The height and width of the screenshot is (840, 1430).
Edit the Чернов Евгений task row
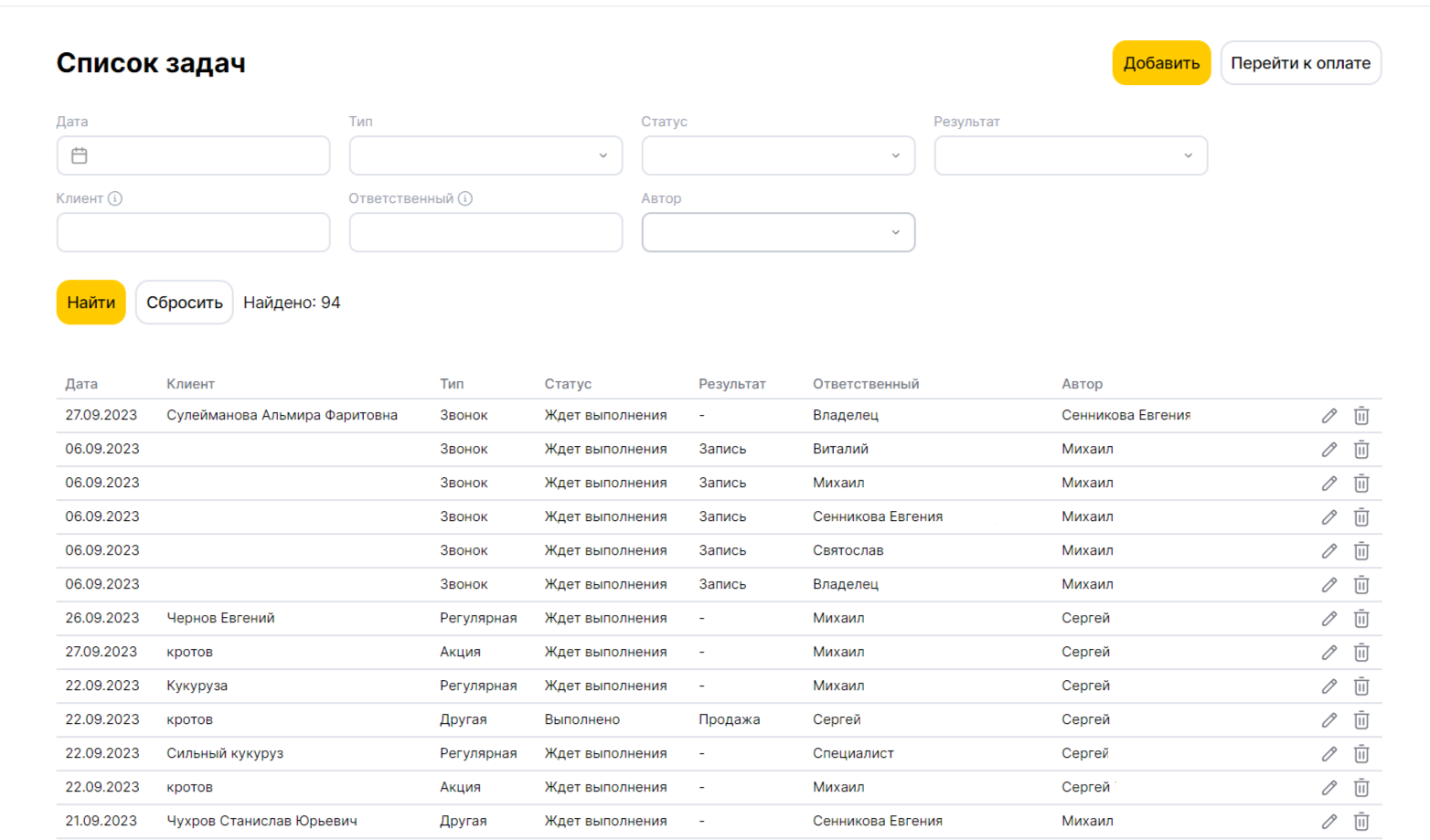[1329, 619]
